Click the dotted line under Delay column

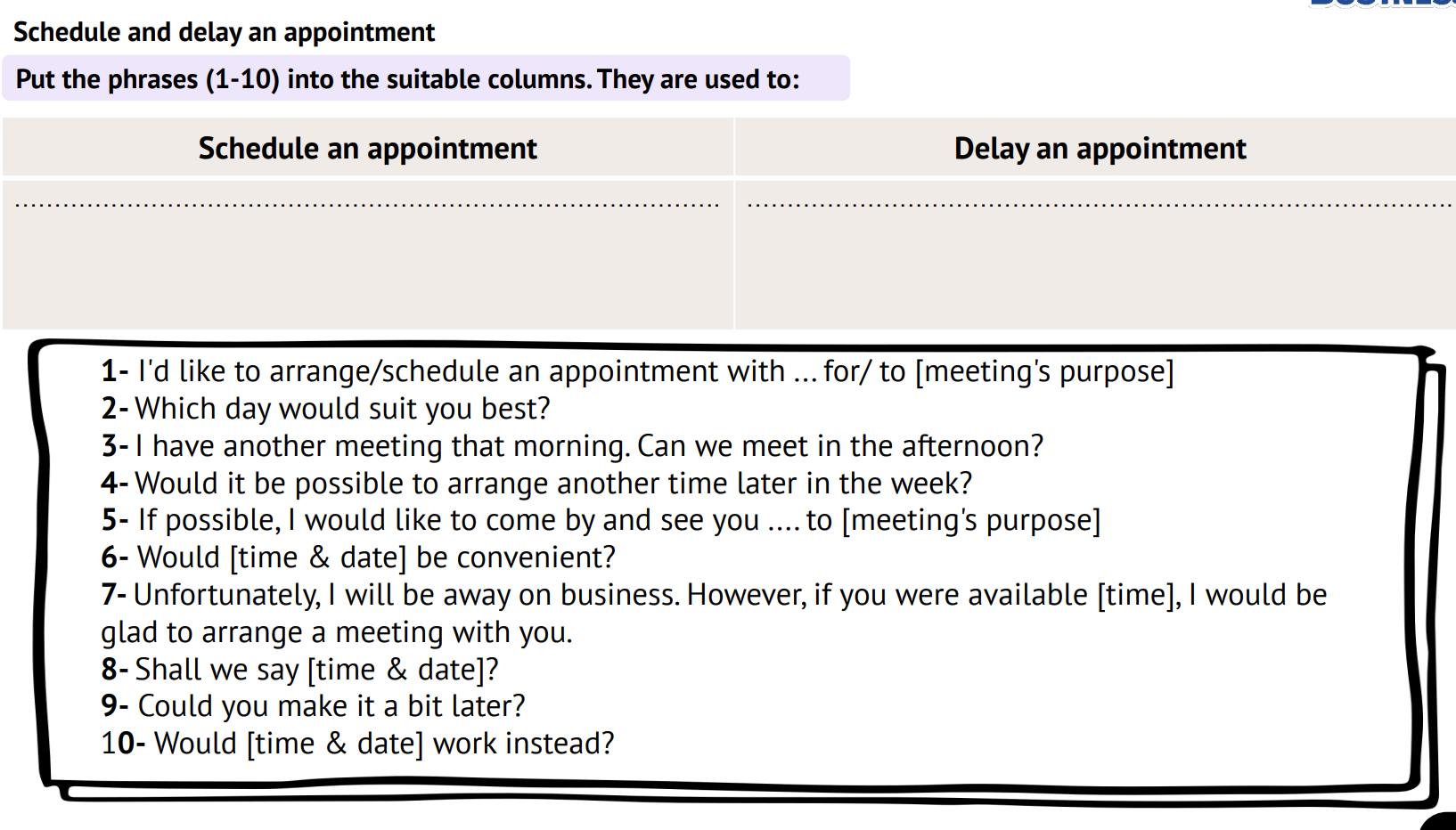click(x=1099, y=206)
